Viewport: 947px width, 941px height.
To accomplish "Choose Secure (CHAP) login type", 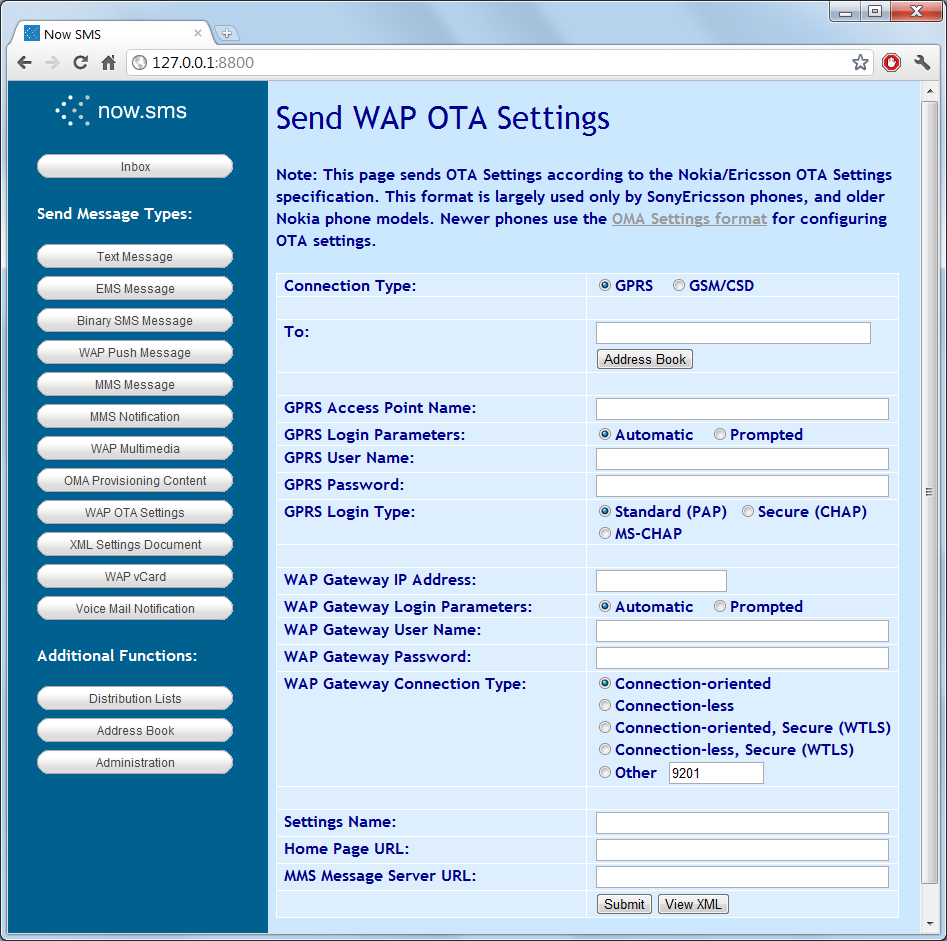I will 748,512.
